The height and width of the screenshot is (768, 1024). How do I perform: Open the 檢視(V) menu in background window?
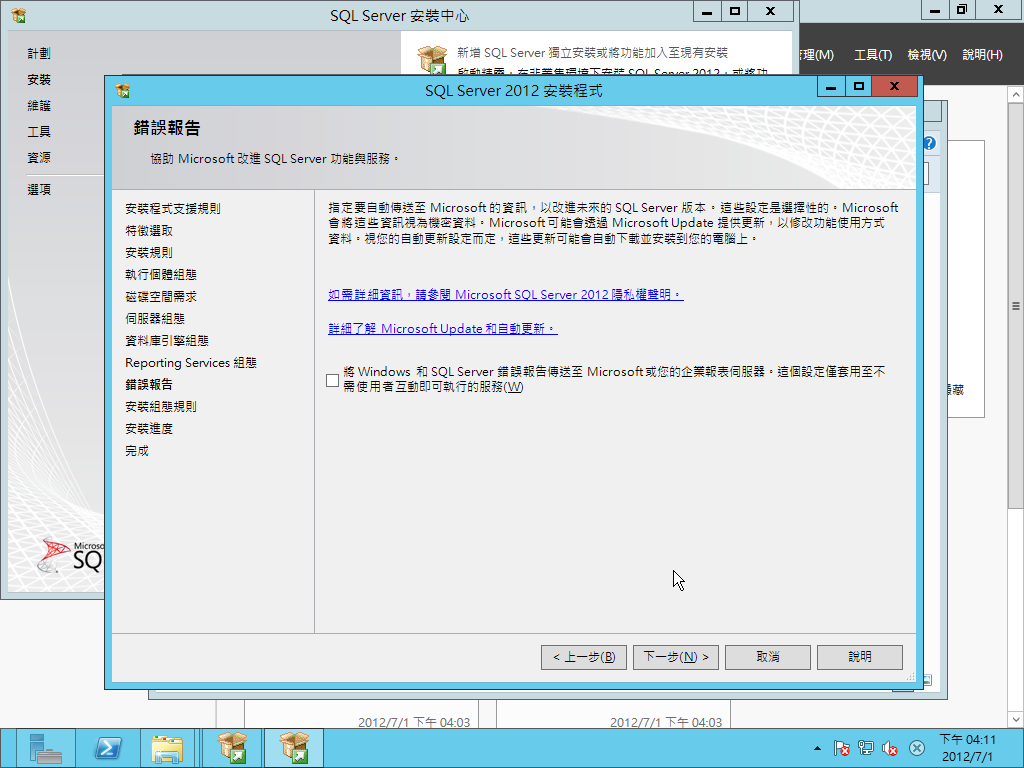click(x=927, y=55)
